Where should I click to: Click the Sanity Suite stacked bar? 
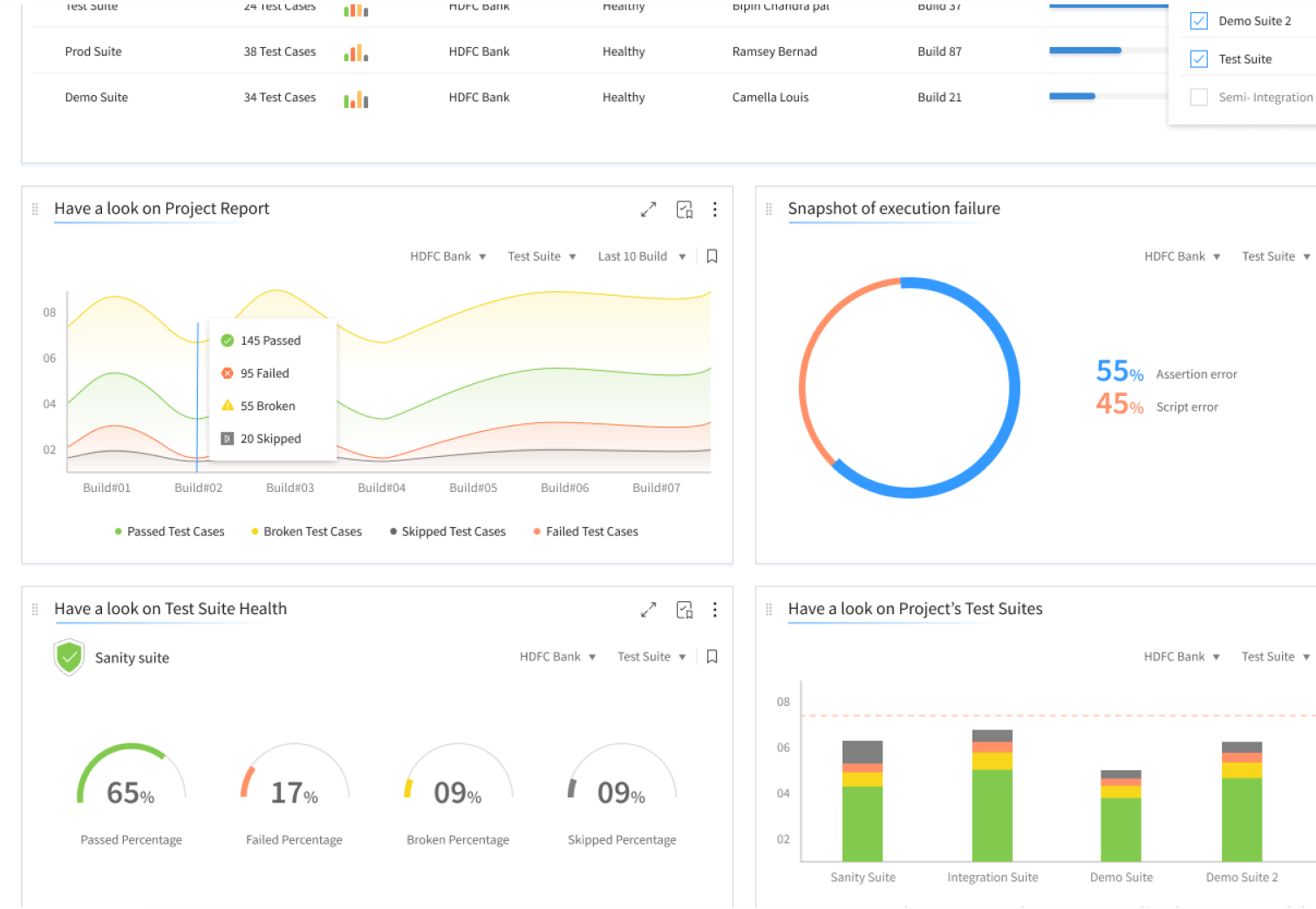(863, 801)
